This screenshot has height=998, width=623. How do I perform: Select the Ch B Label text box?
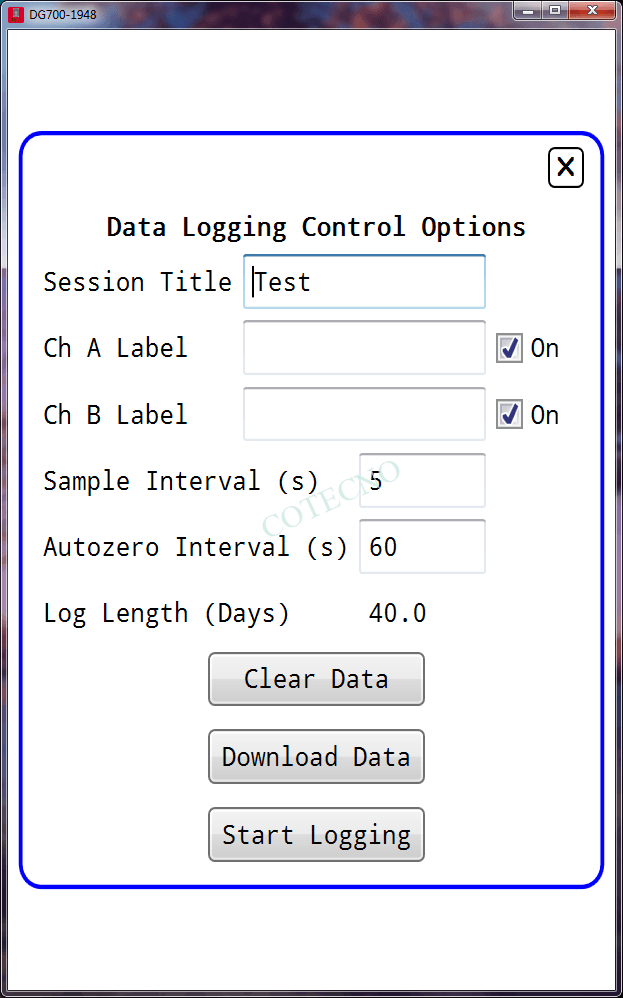[364, 415]
